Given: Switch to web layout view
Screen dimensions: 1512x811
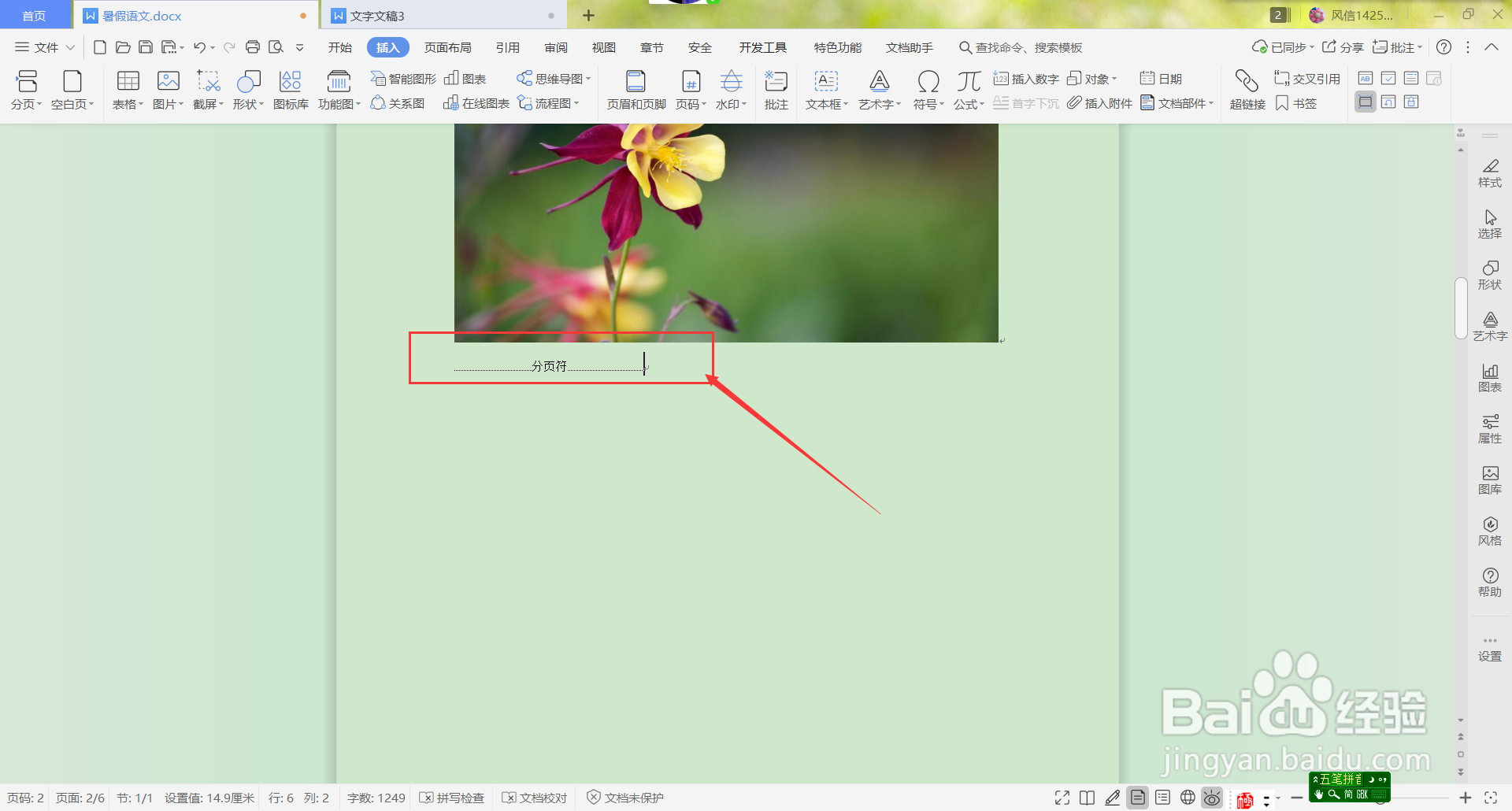Looking at the screenshot, I should tap(1188, 798).
